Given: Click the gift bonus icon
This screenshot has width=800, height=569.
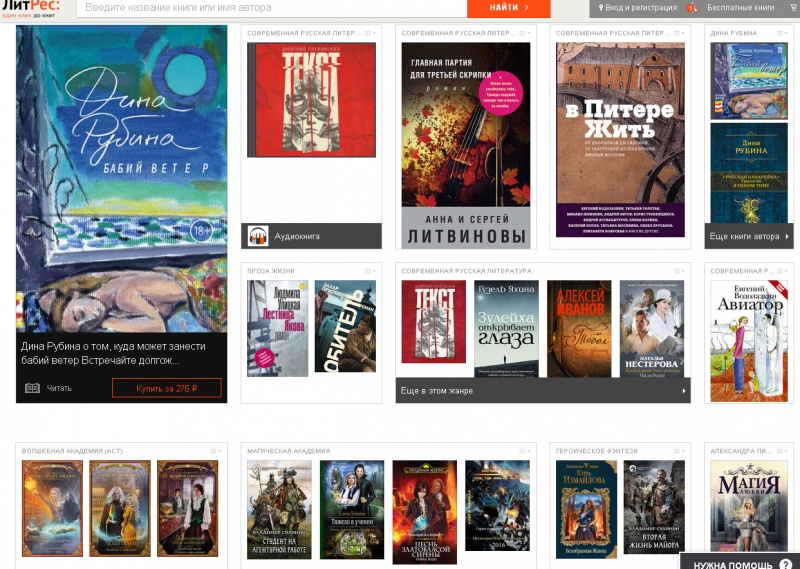Looking at the screenshot, I should [x=692, y=8].
